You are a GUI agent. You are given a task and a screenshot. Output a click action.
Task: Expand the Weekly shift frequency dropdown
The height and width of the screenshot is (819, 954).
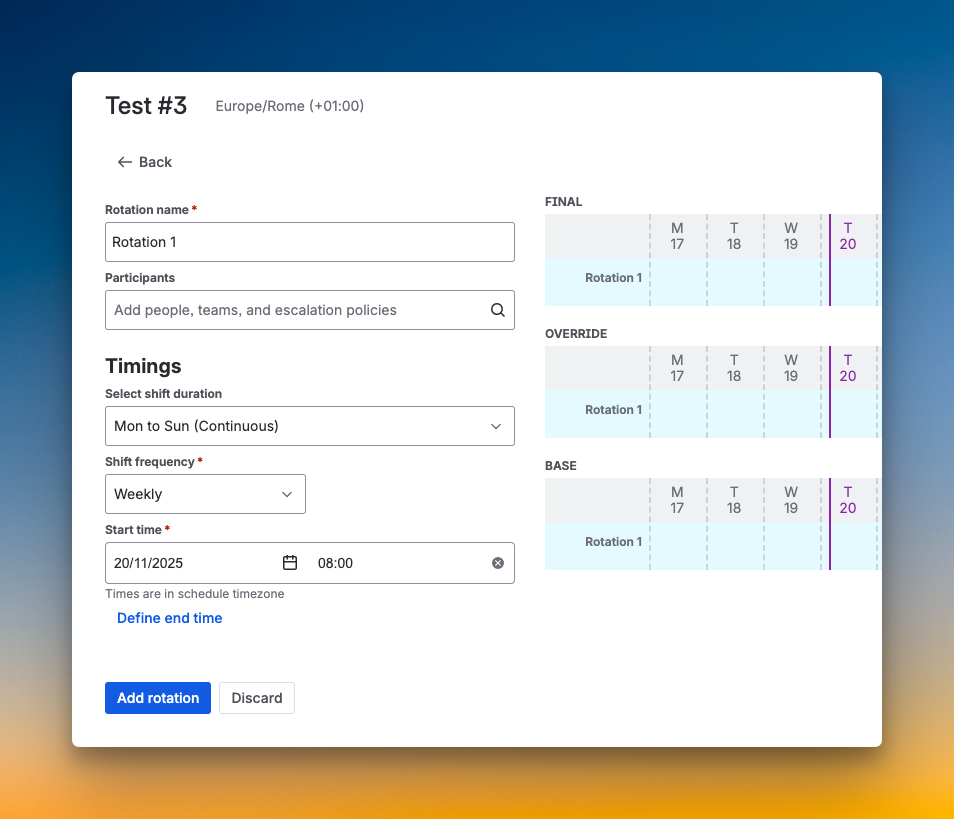tap(205, 494)
